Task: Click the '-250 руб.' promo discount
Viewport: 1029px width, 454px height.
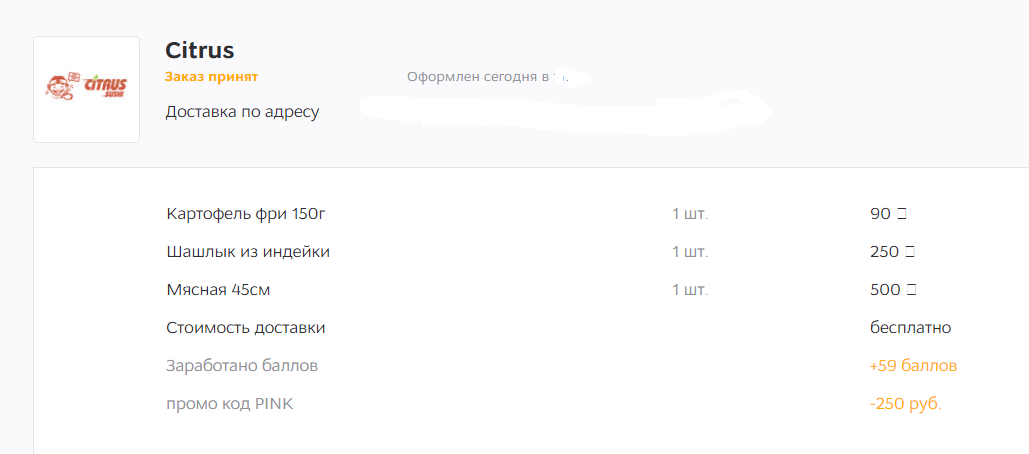Action: (906, 404)
